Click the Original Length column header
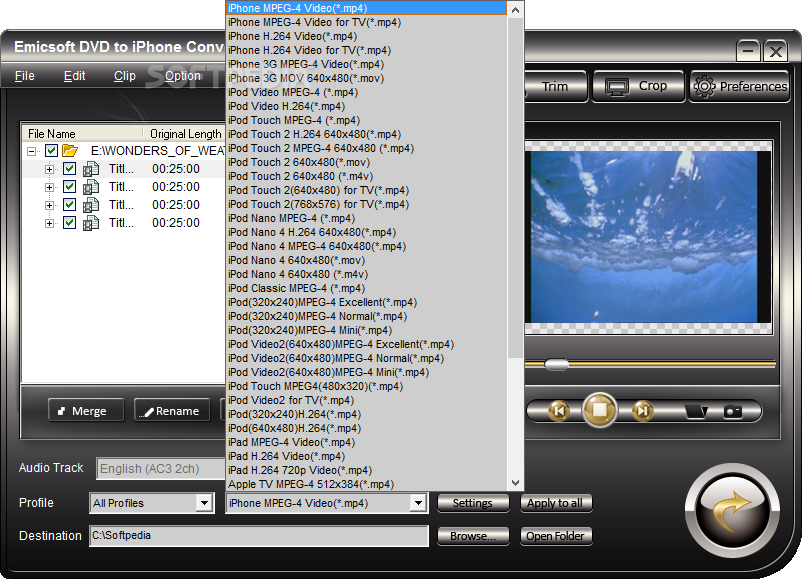802x579 pixels. (x=185, y=133)
